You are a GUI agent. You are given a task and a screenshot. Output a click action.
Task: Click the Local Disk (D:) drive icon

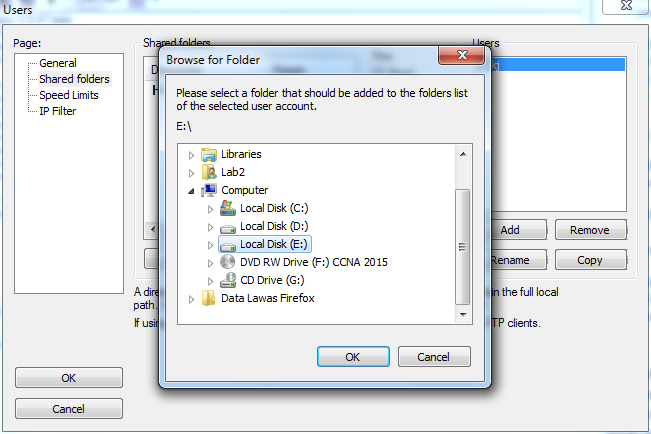pos(228,228)
